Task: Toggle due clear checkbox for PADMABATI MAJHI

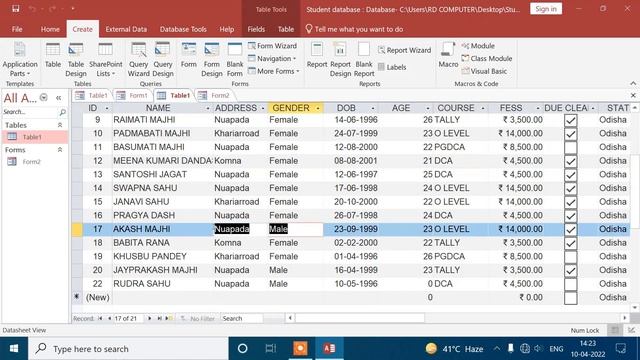Action: coord(571,133)
